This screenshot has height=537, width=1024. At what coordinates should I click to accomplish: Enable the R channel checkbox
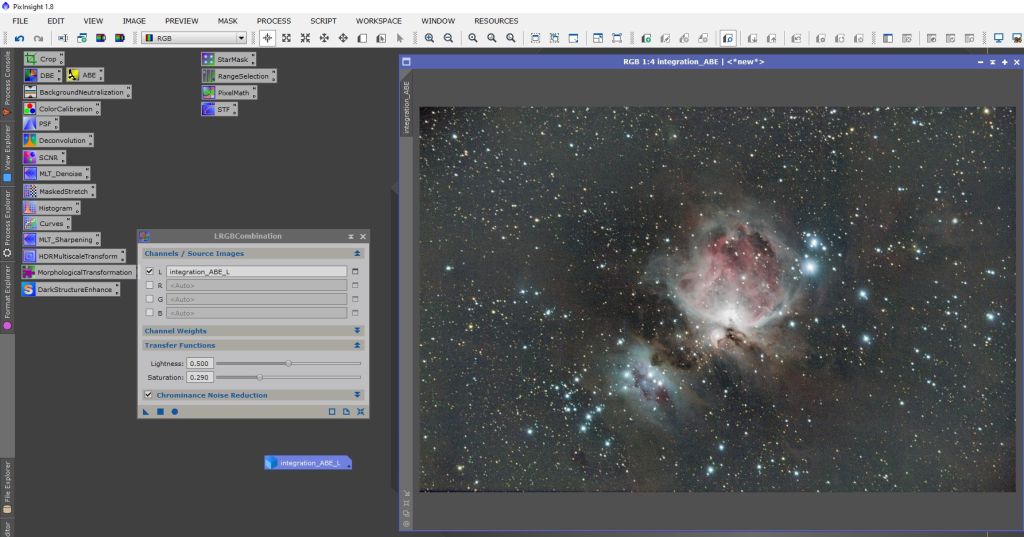(x=150, y=285)
